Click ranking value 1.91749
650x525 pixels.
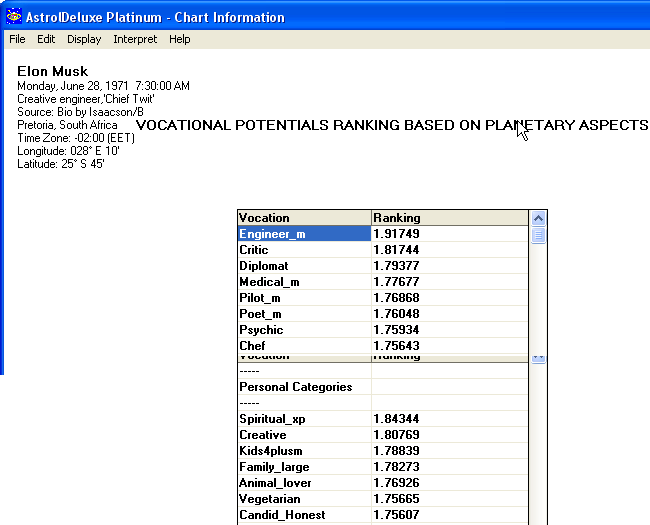click(x=396, y=234)
